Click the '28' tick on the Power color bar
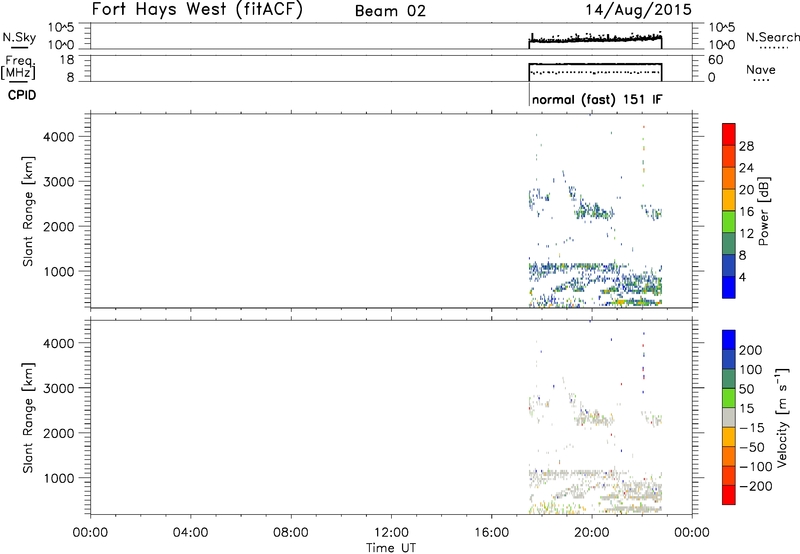Image resolution: width=800 pixels, height=554 pixels. pos(746,146)
